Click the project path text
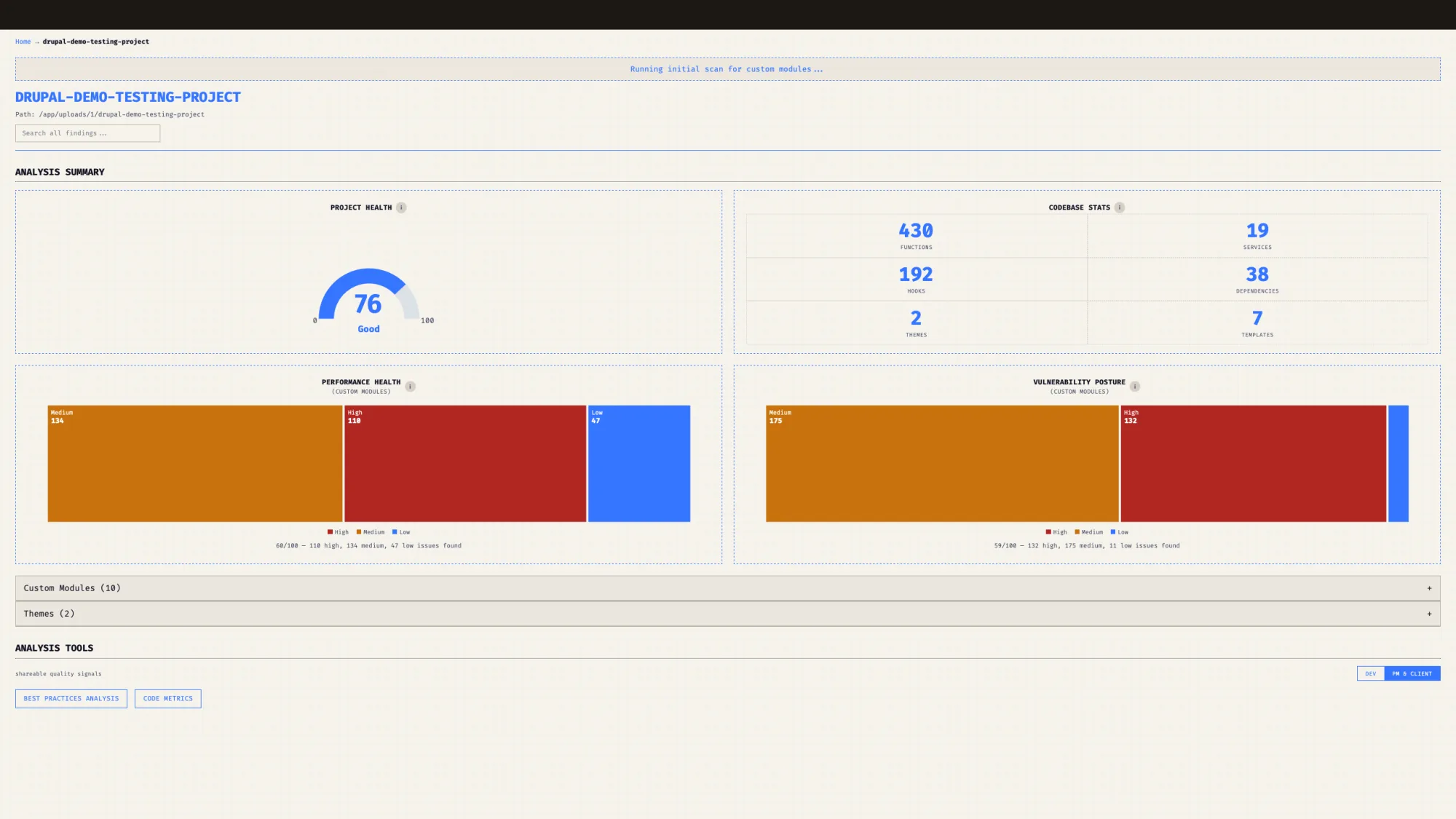 coord(110,114)
